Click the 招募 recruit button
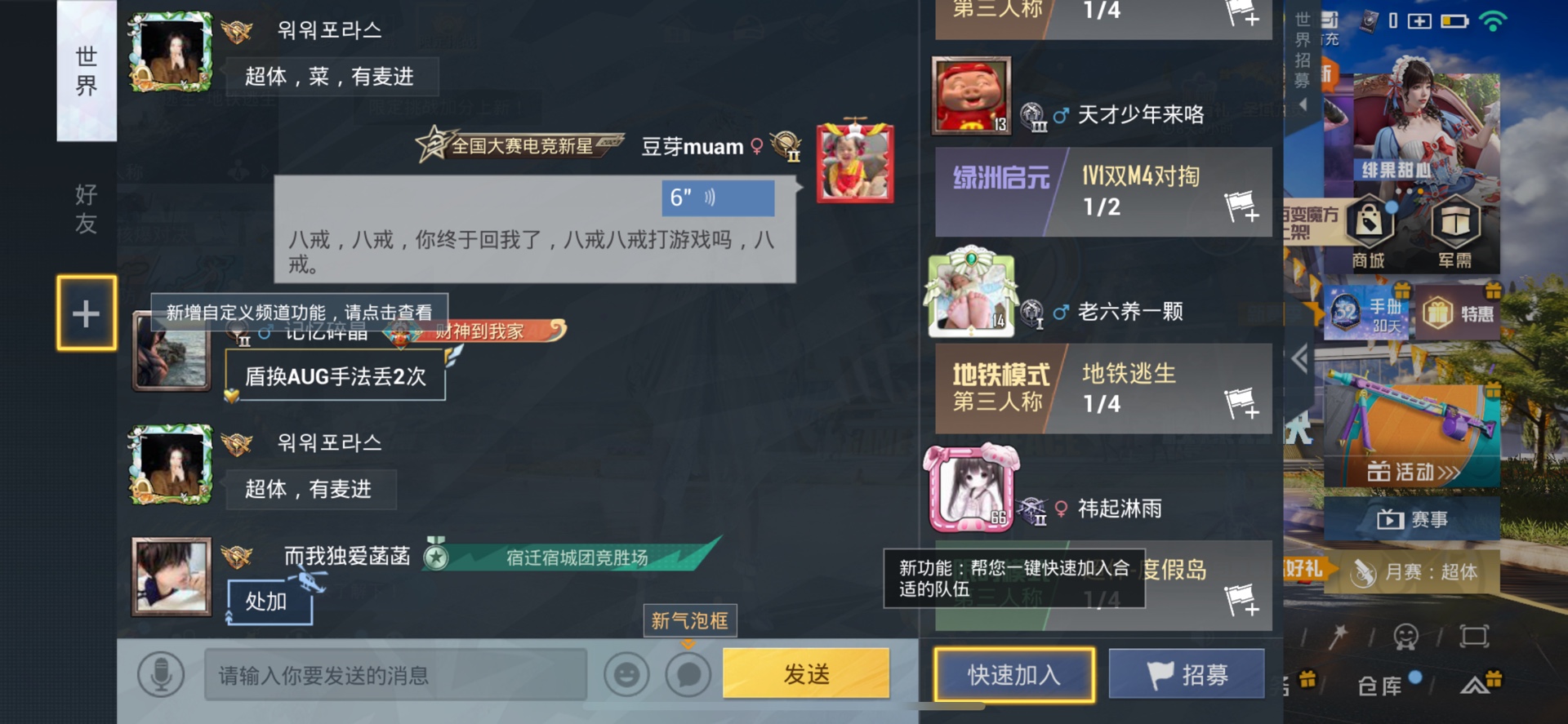1568x724 pixels. pyautogui.click(x=1187, y=674)
